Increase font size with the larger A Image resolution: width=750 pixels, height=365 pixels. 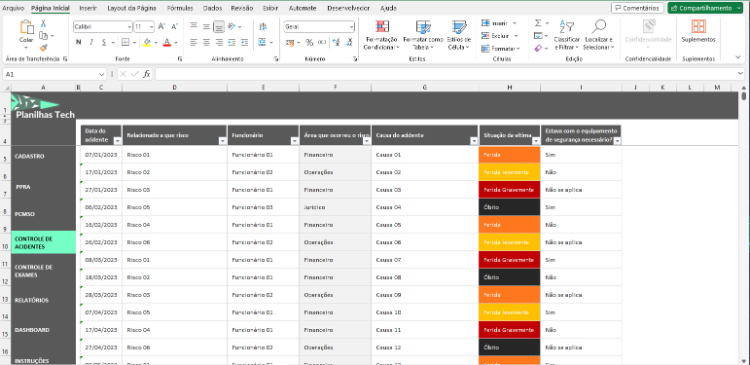pyautogui.click(x=162, y=27)
